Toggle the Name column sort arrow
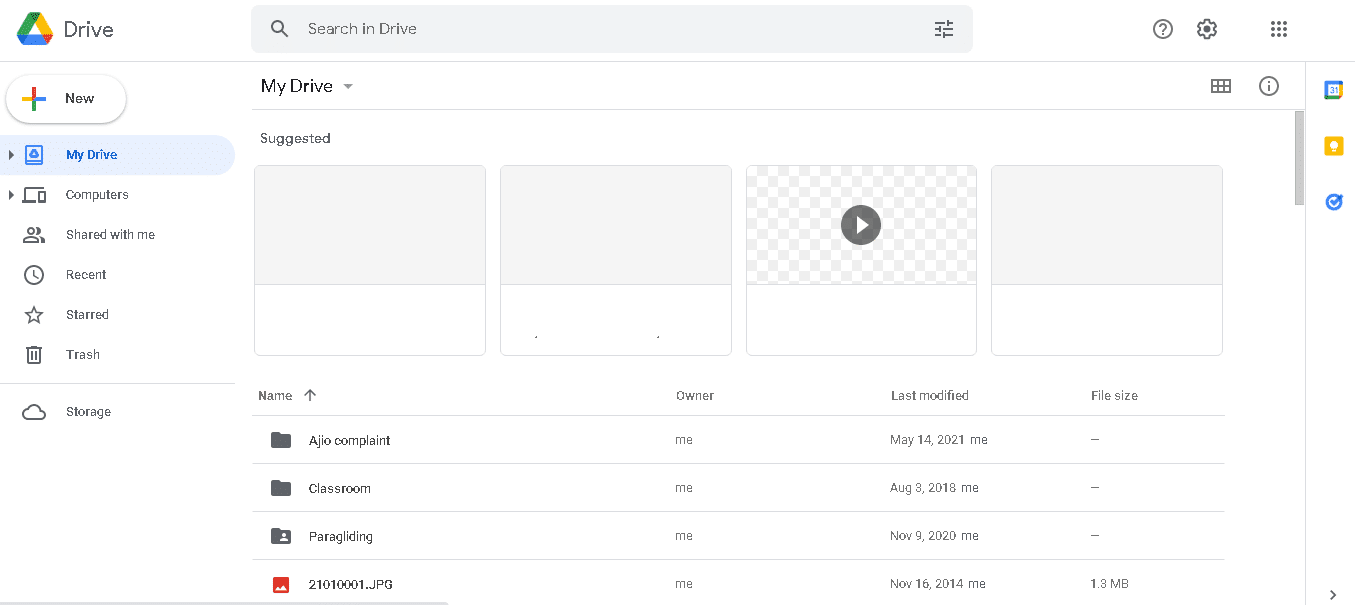 click(x=310, y=395)
